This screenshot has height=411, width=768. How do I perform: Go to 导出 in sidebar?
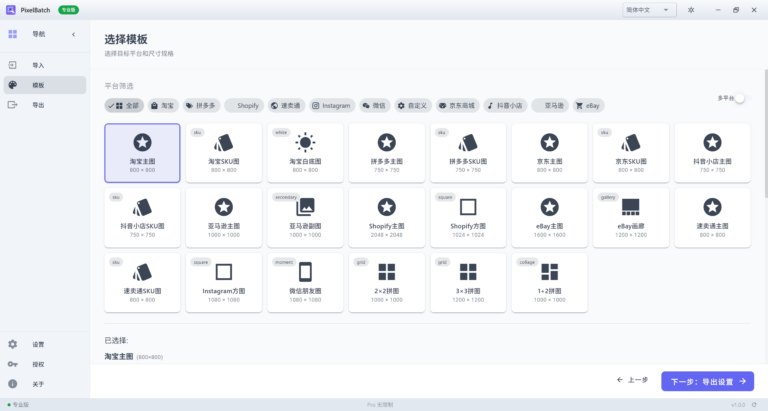tap(45, 105)
